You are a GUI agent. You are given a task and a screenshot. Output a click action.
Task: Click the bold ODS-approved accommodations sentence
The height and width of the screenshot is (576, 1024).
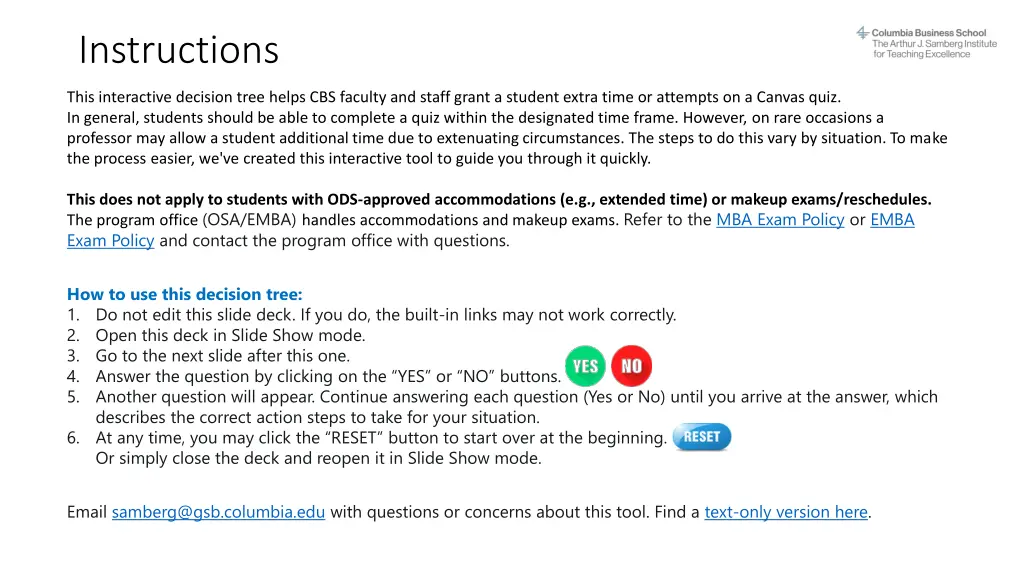click(x=498, y=199)
